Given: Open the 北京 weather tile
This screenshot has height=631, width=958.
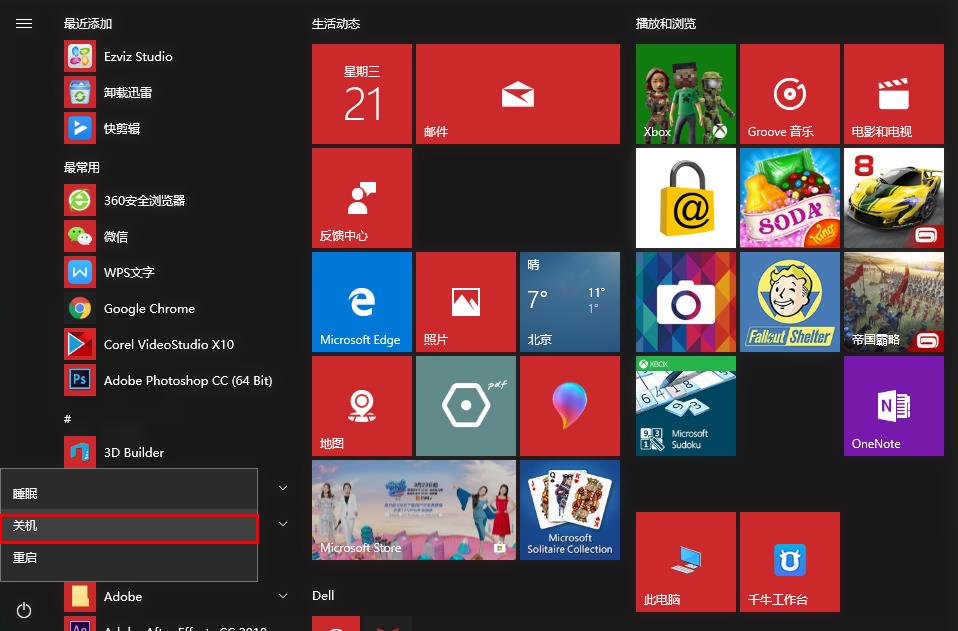Looking at the screenshot, I should click(569, 301).
